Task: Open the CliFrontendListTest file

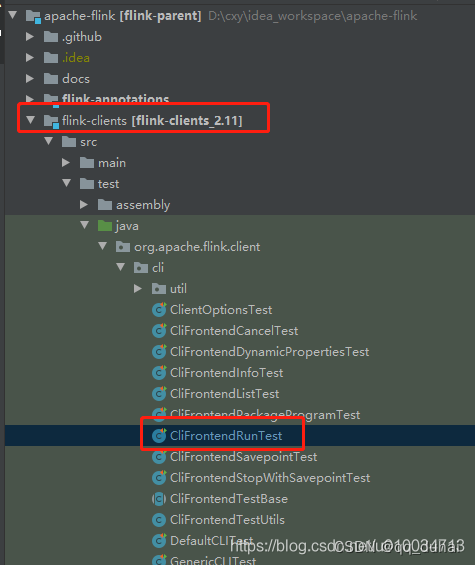Action: tap(225, 393)
